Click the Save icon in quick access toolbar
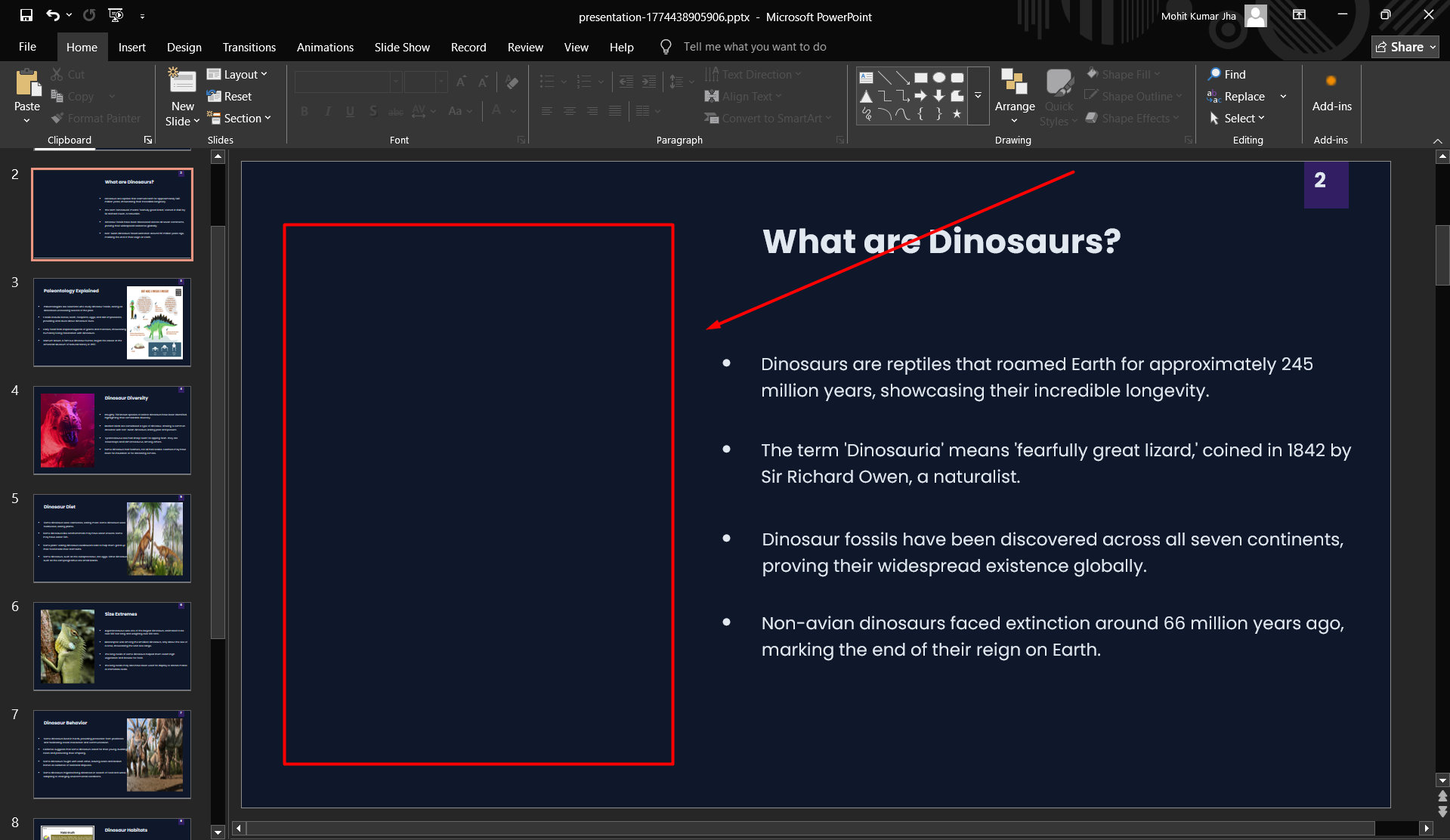 [x=26, y=15]
